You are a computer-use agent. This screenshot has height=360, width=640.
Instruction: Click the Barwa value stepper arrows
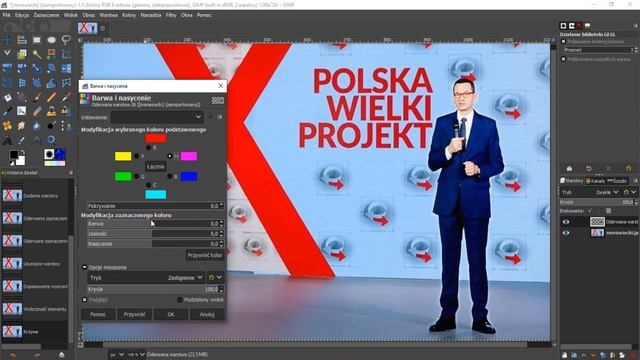[x=222, y=223]
